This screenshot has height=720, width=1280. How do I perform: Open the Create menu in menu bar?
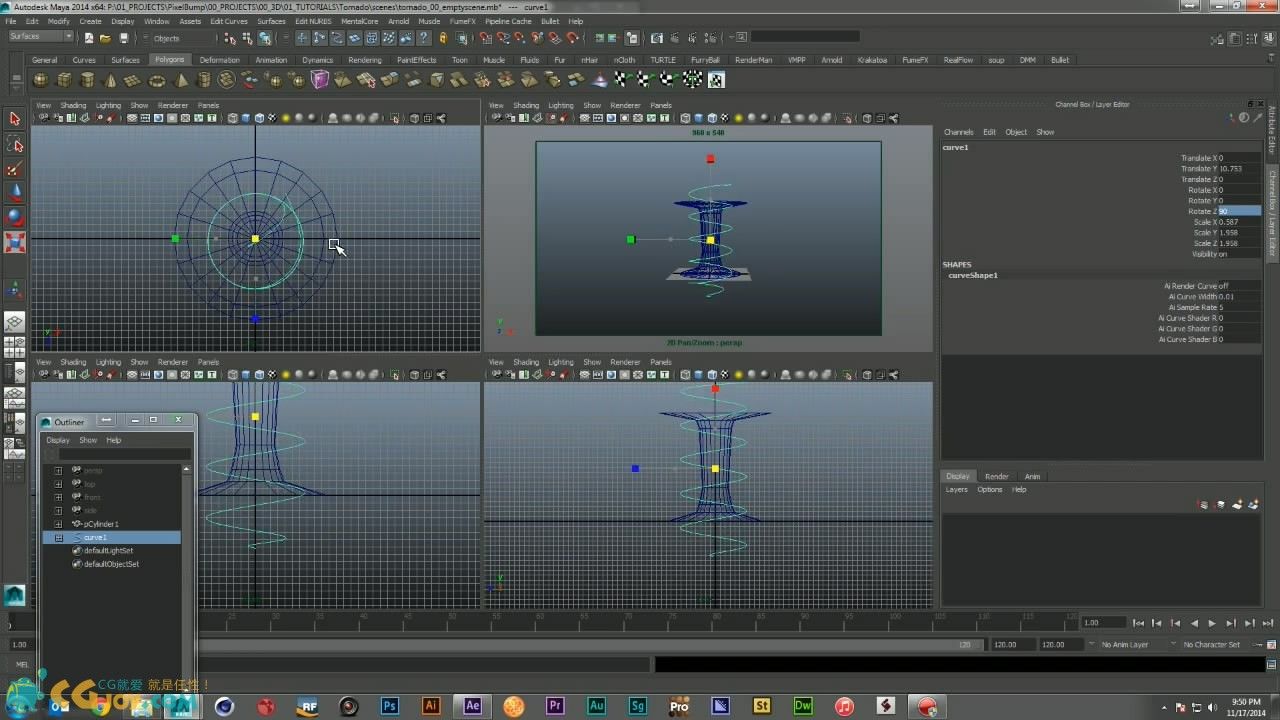pyautogui.click(x=90, y=21)
